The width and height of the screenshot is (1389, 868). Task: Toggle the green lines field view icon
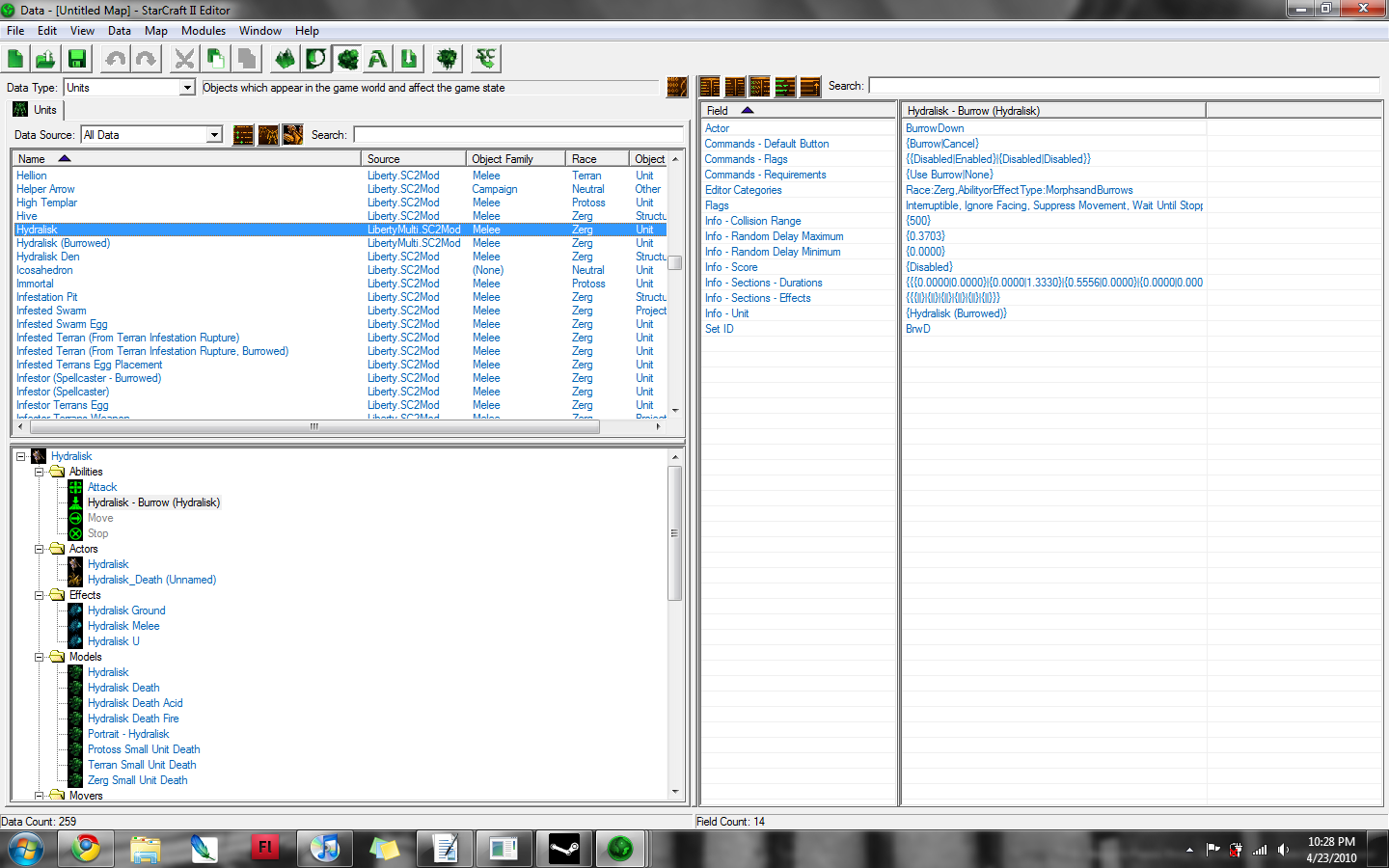[x=785, y=87]
